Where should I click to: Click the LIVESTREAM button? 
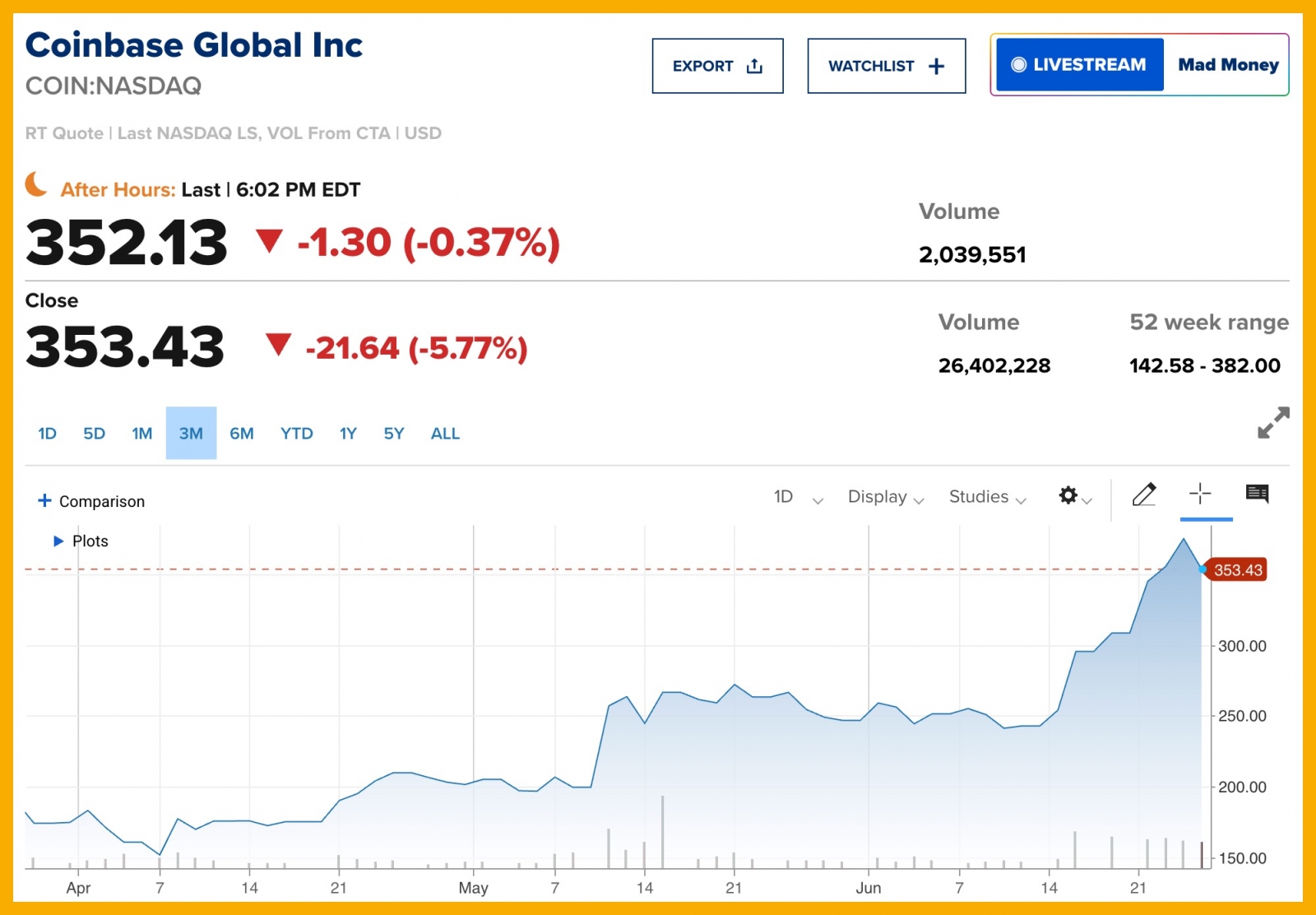tap(1079, 65)
